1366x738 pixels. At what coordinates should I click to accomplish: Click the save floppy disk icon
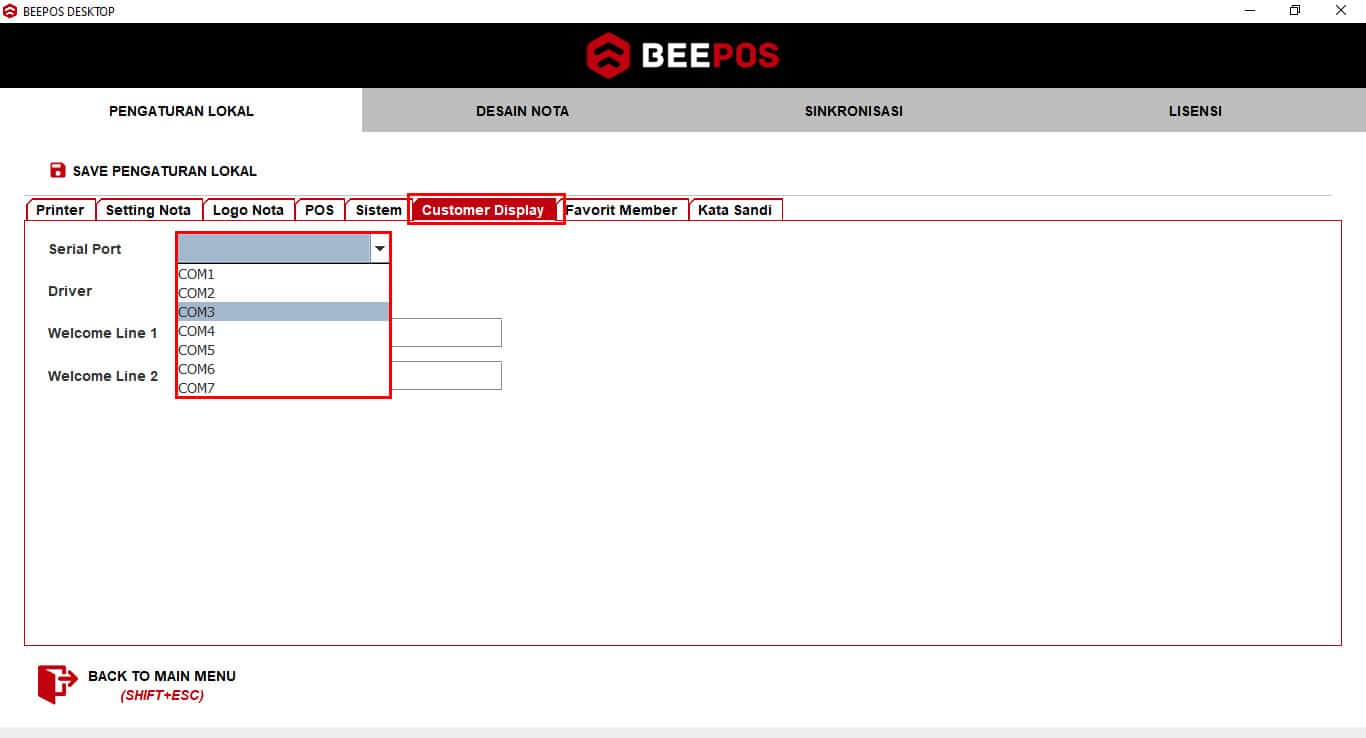(57, 170)
